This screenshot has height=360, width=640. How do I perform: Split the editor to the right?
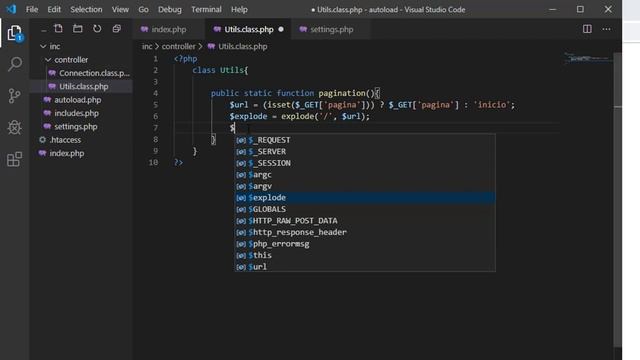coord(587,29)
